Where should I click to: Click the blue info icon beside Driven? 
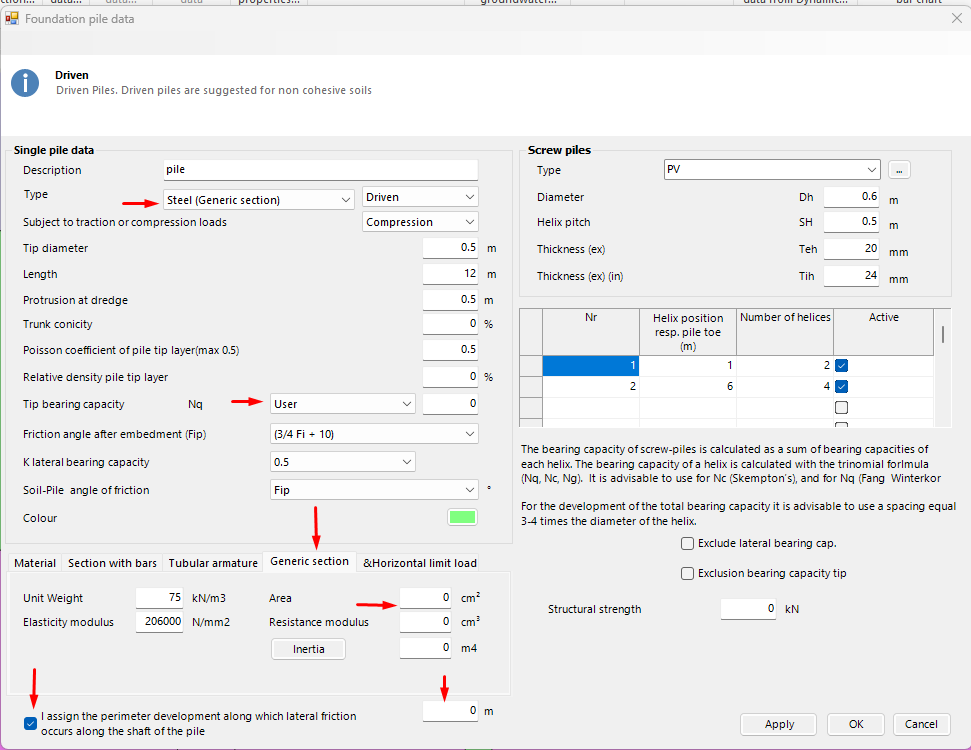(x=25, y=83)
